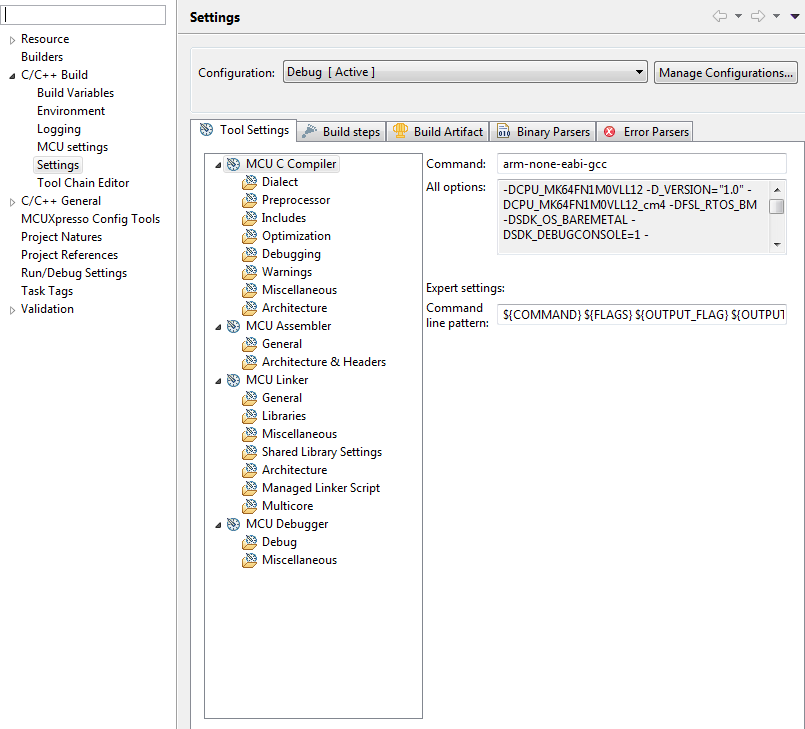Click the Debug folder icon under MCU Debugger
The width and height of the screenshot is (805, 729).
tap(250, 542)
